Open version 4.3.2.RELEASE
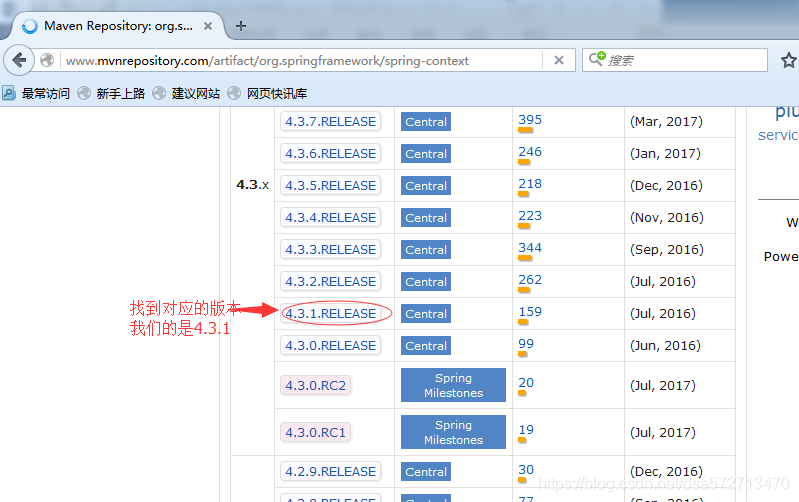The width and height of the screenshot is (799, 502). [x=330, y=281]
